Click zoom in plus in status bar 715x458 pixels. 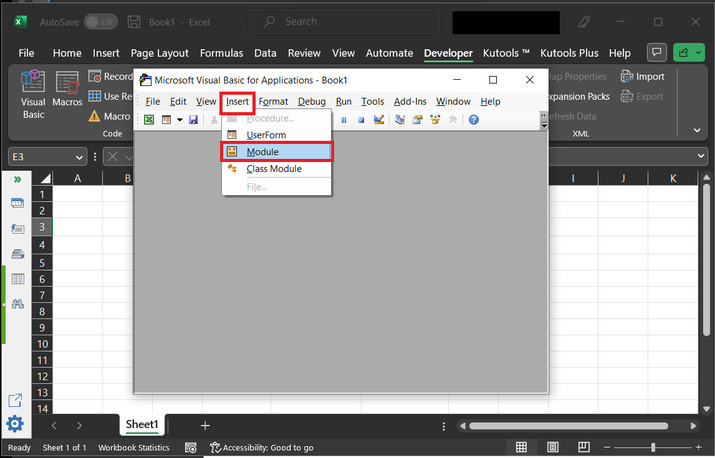(699, 447)
